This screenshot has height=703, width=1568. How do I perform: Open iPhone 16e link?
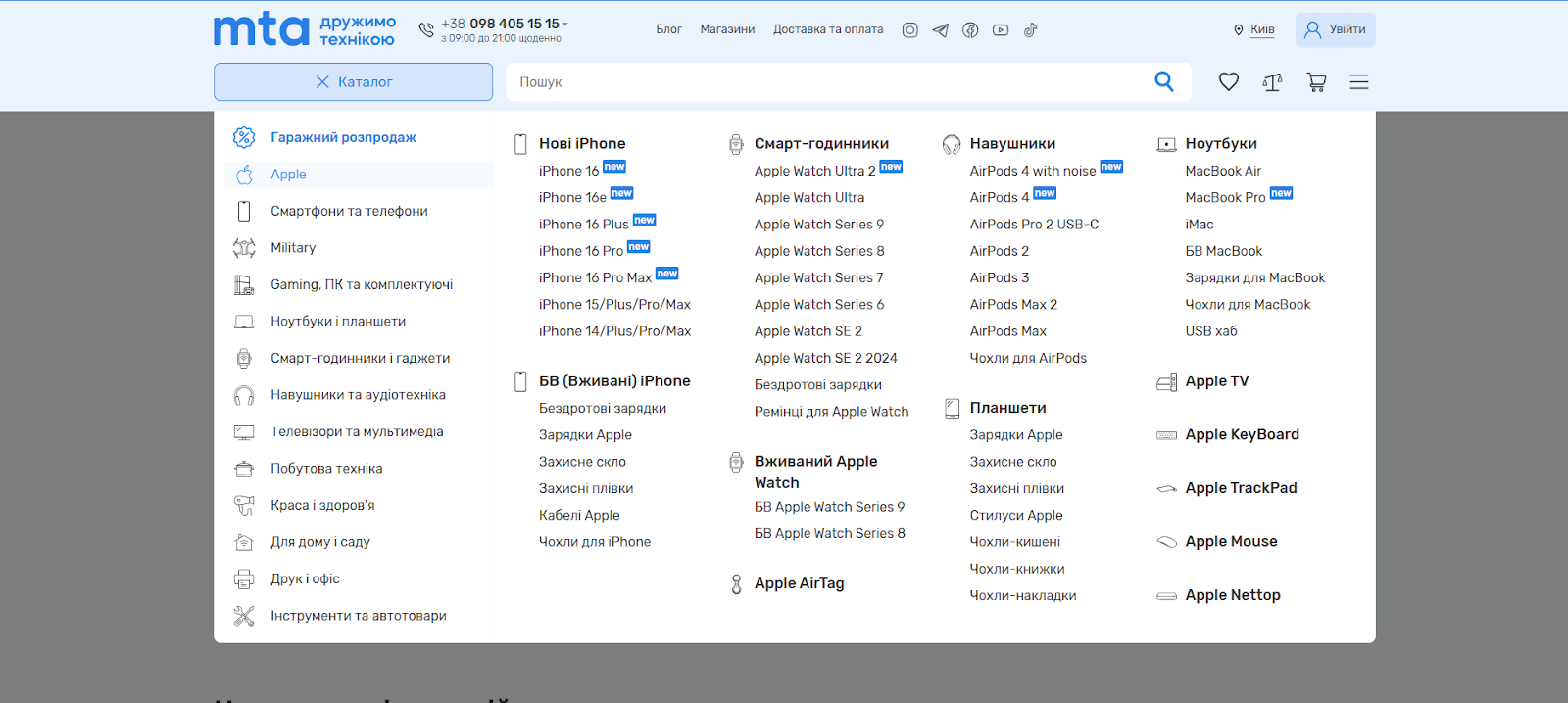click(572, 197)
